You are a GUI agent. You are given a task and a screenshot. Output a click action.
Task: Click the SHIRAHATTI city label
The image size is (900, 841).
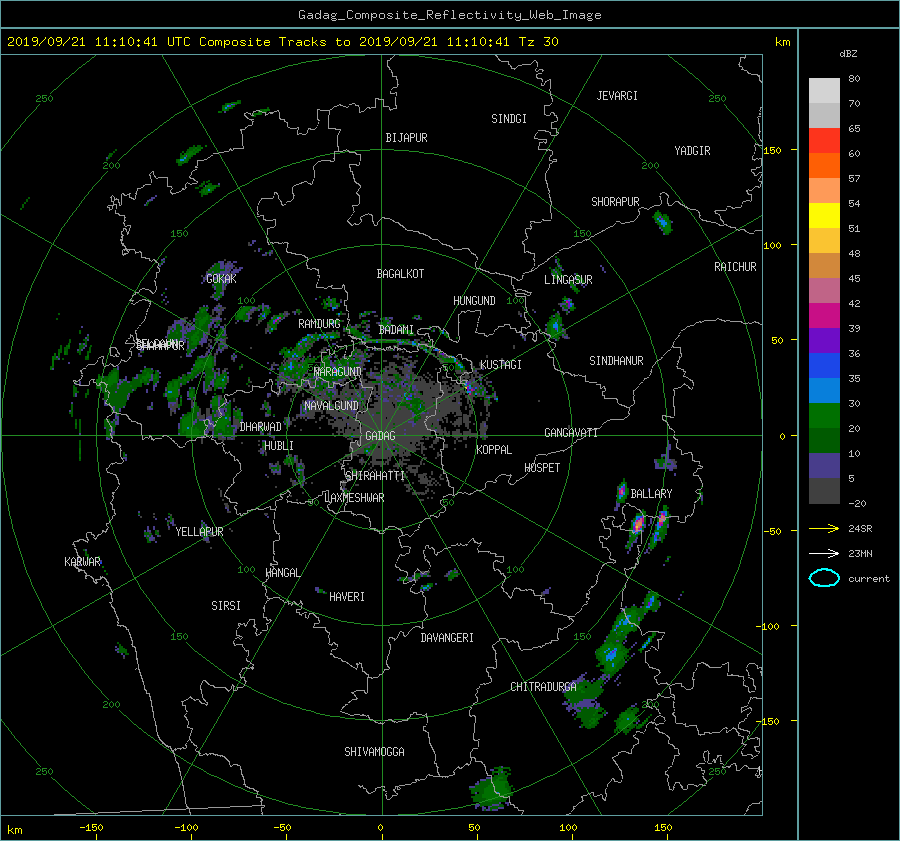375,476
